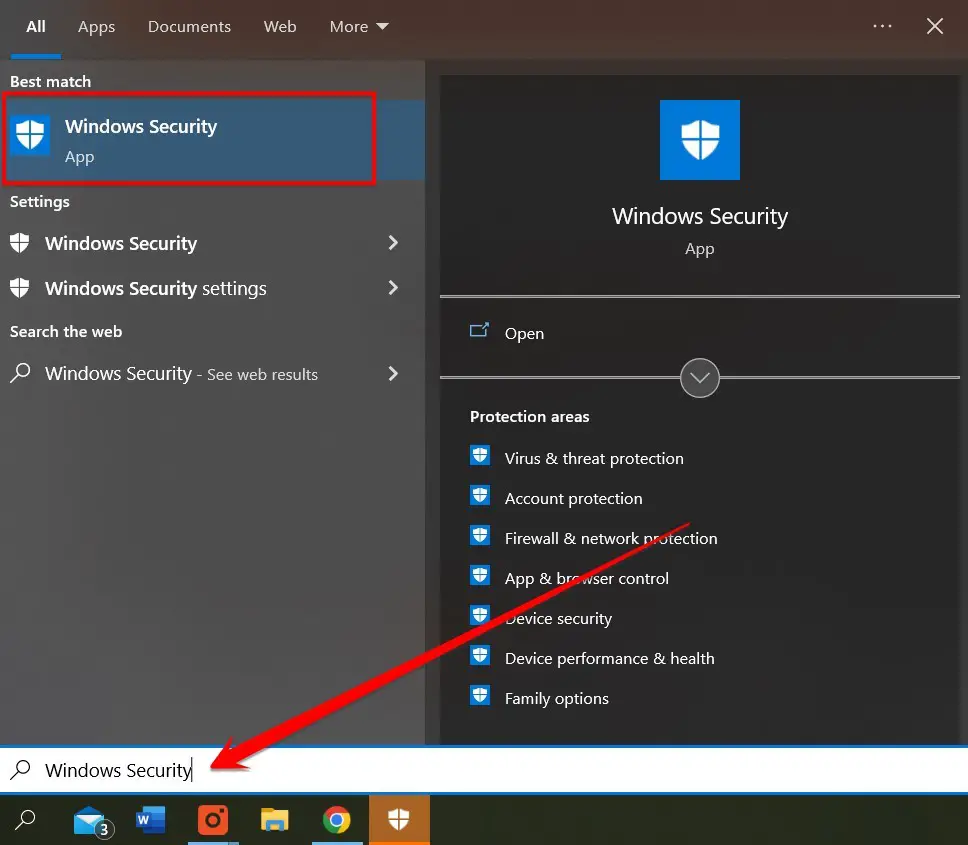Expand arrow for the web results row
The width and height of the screenshot is (968, 845).
[x=393, y=373]
